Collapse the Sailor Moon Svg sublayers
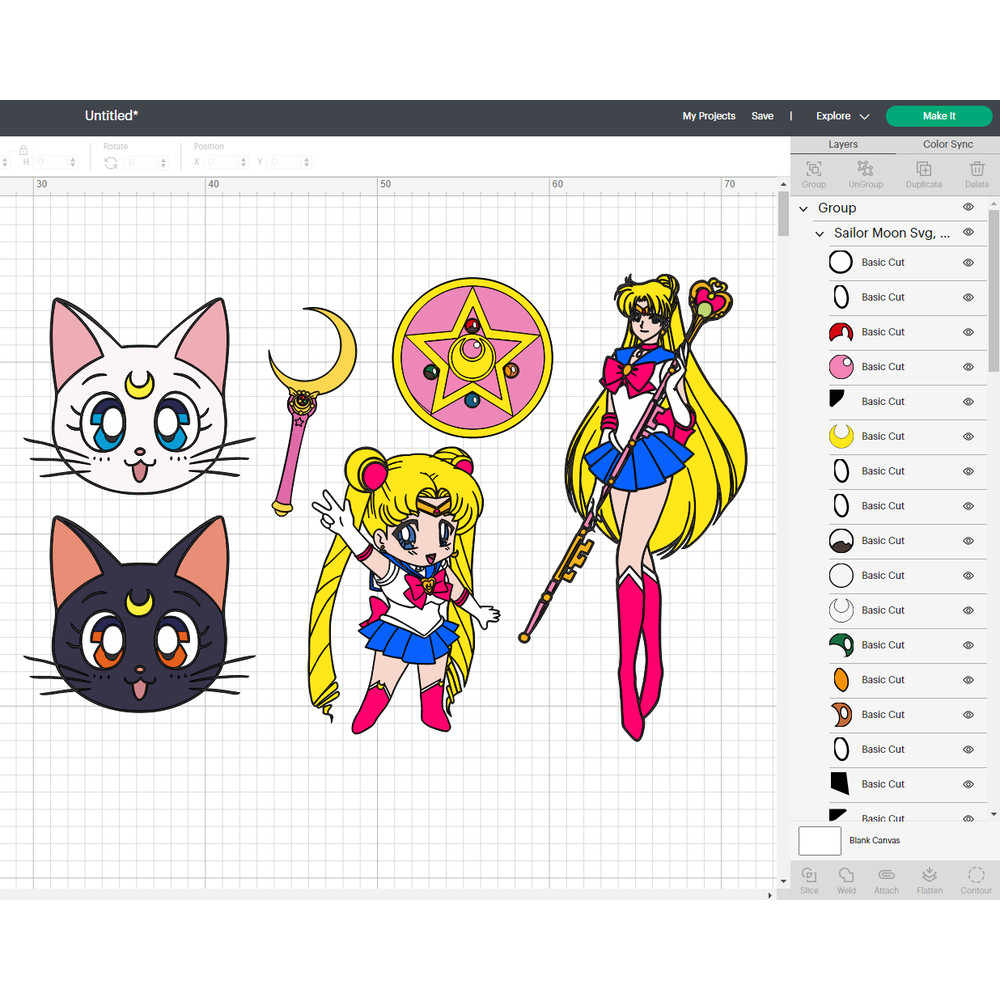 820,232
